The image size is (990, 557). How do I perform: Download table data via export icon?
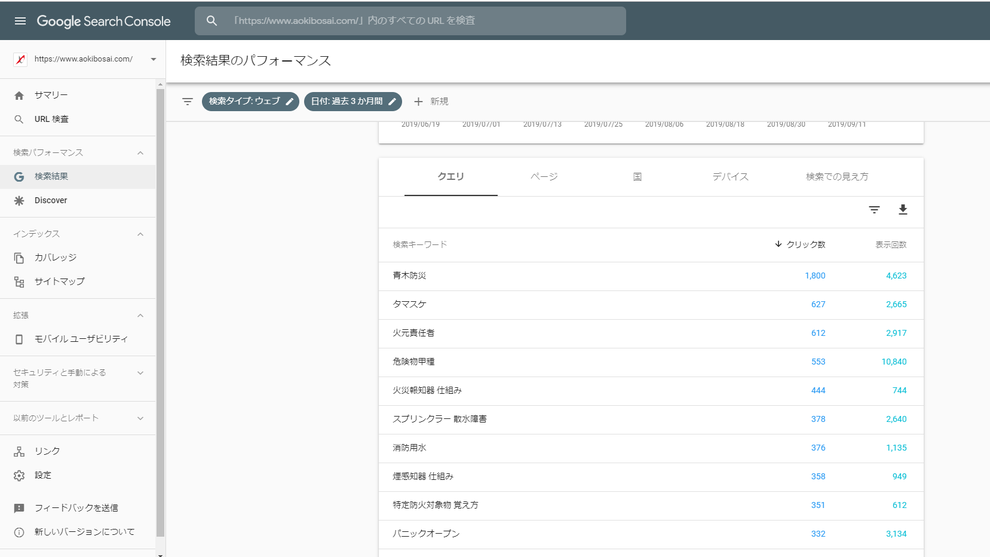pyautogui.click(x=903, y=210)
